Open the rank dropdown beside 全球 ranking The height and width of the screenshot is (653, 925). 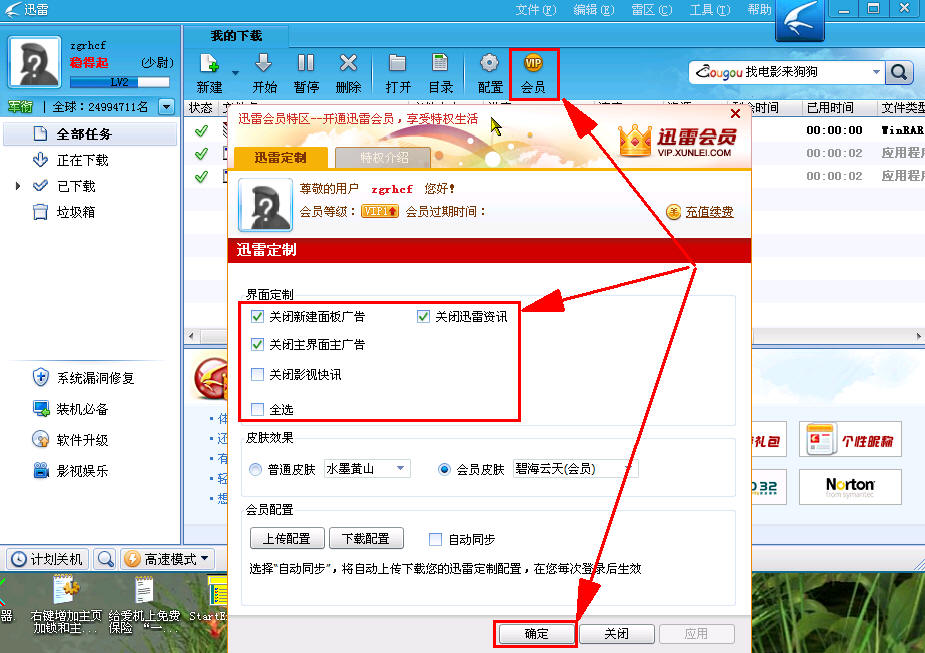(167, 107)
